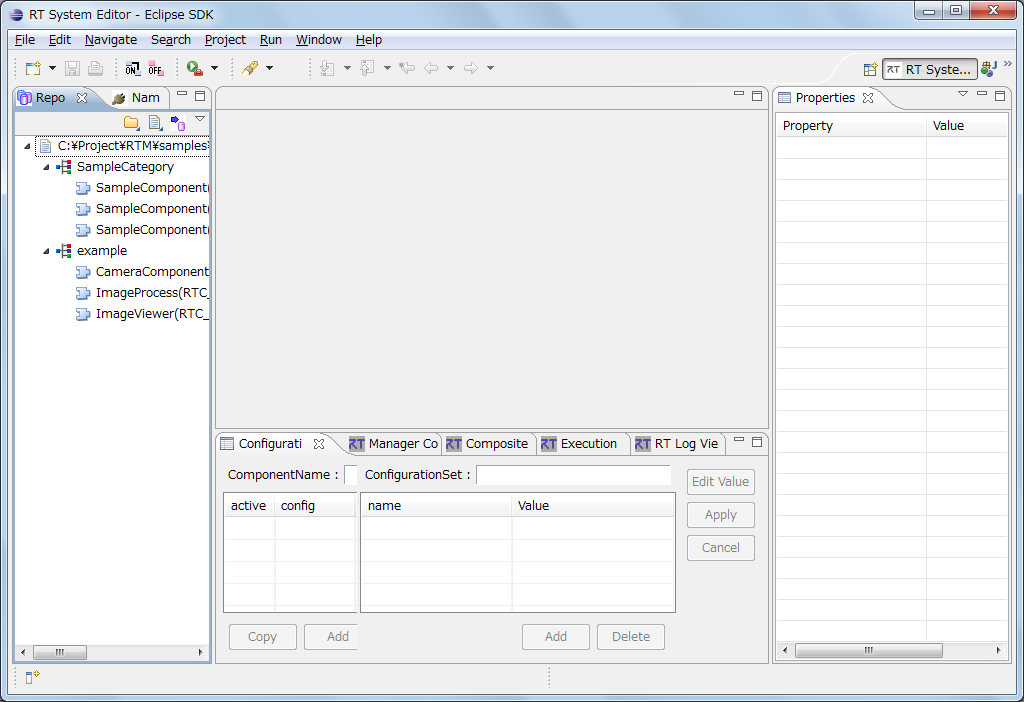Maximize the editor area
This screenshot has width=1024, height=702.
tap(757, 96)
